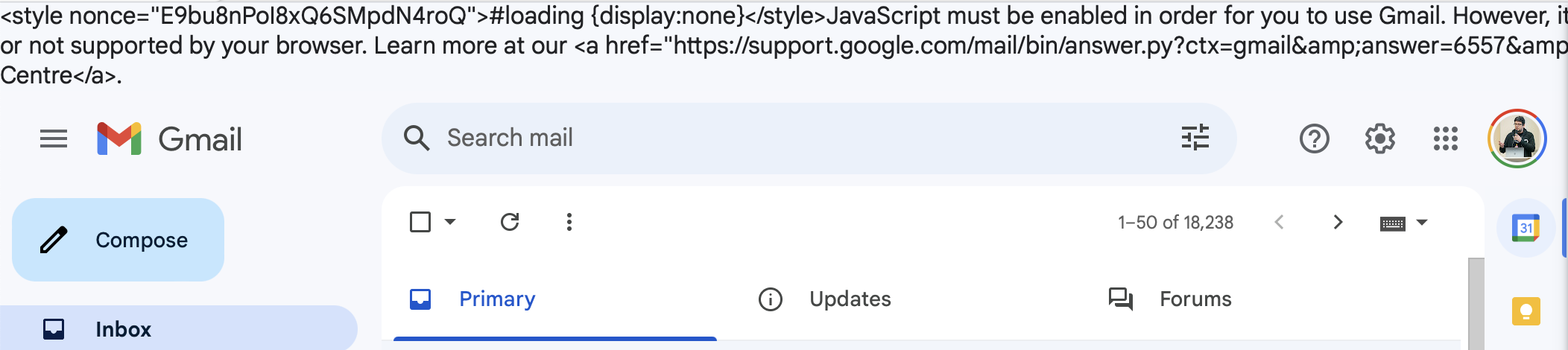Image resolution: width=1568 pixels, height=350 pixels.
Task: Expand the select dropdown arrow
Action: (450, 222)
